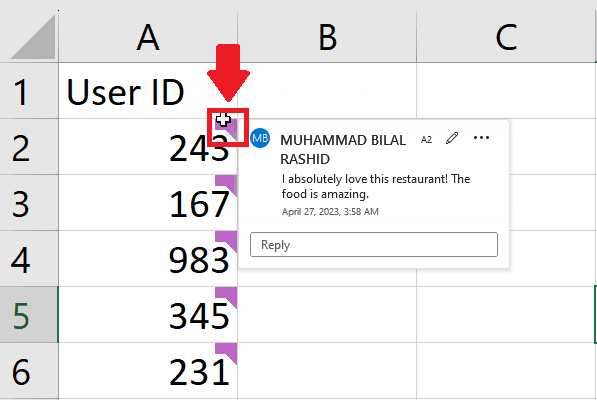
Task: Click the purple comment indicator on cell A3
Action: click(227, 185)
